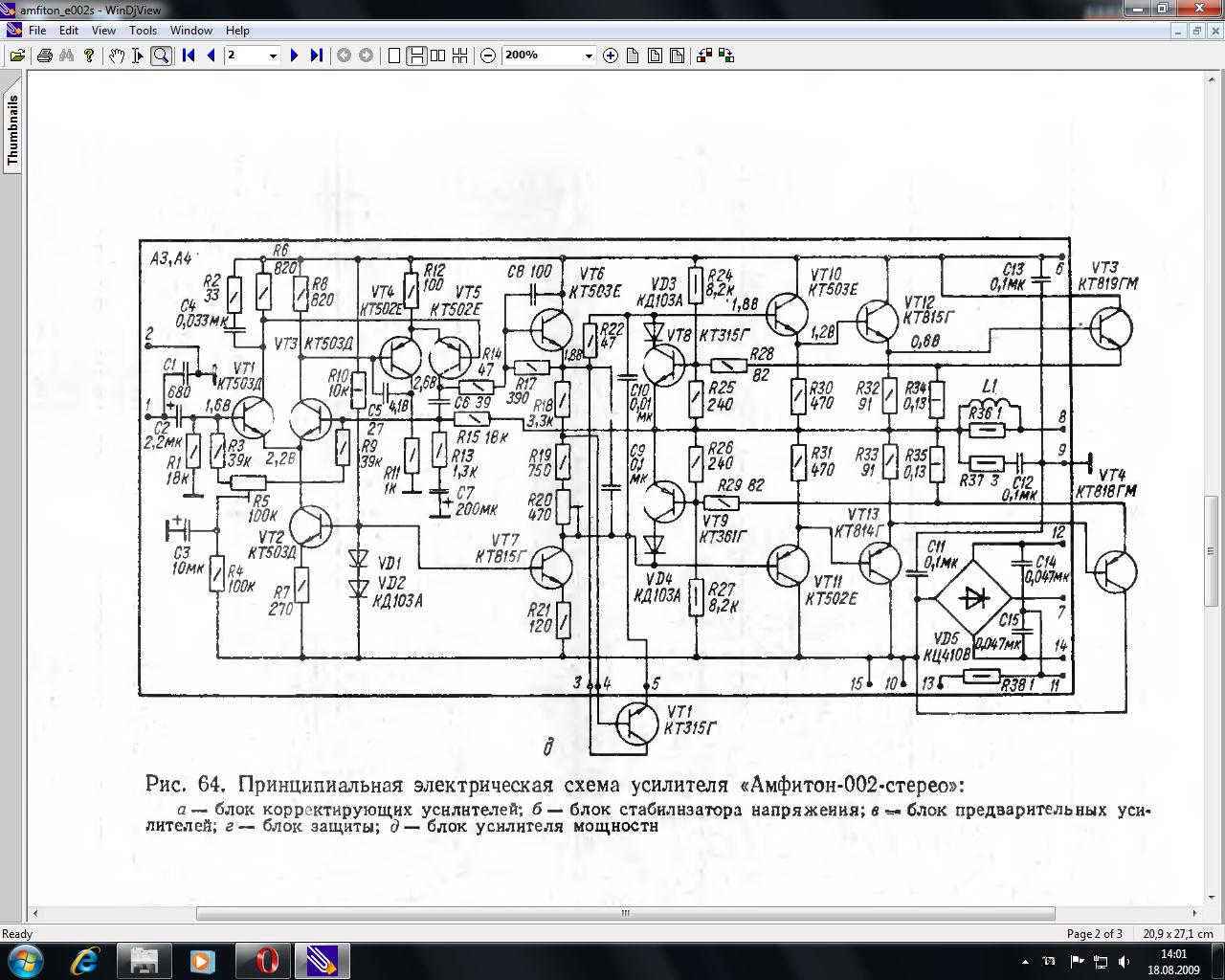Rotate the page left

click(704, 56)
